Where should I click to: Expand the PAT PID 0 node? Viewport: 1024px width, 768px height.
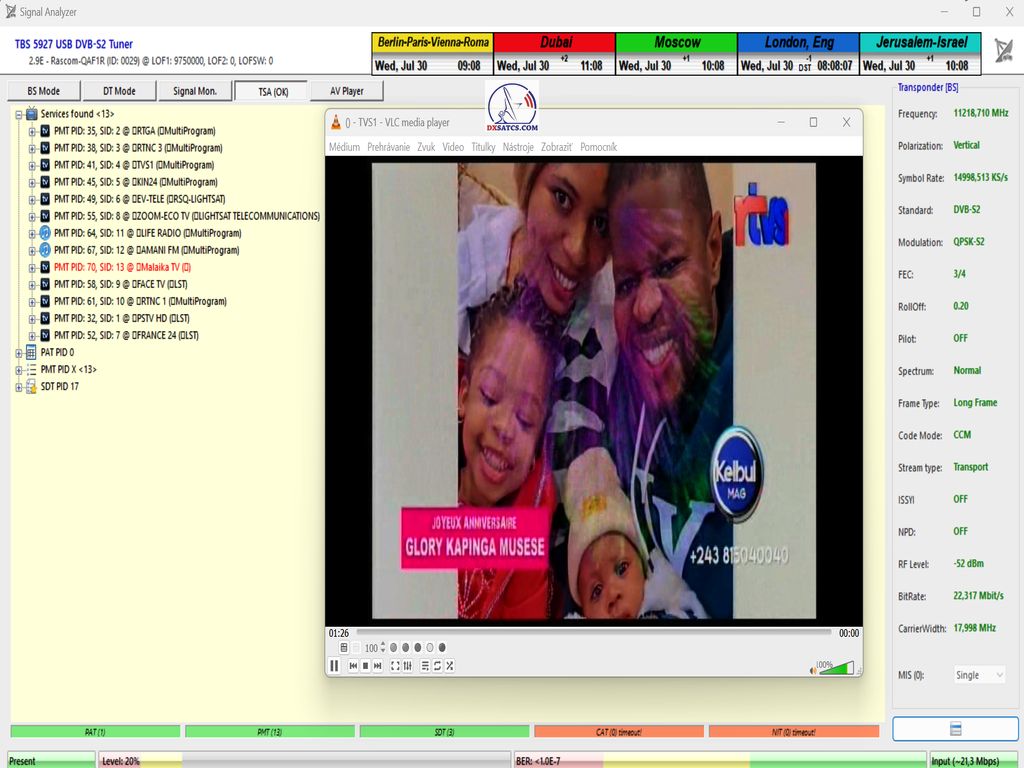click(x=18, y=353)
